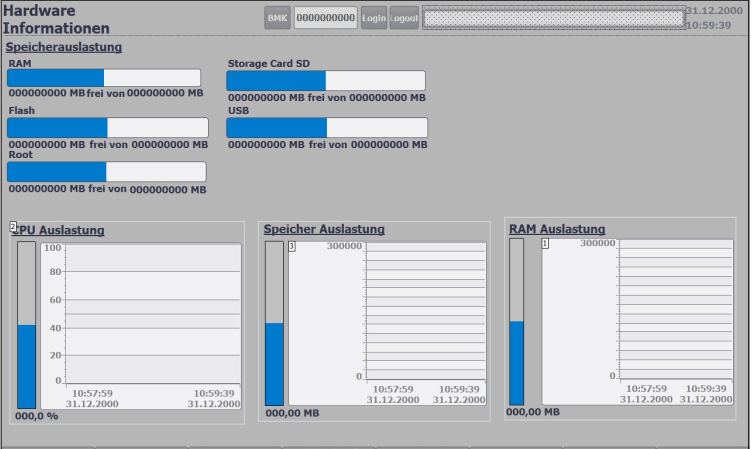
Task: Click the 300000 axis label in RAM chart
Action: click(x=598, y=243)
